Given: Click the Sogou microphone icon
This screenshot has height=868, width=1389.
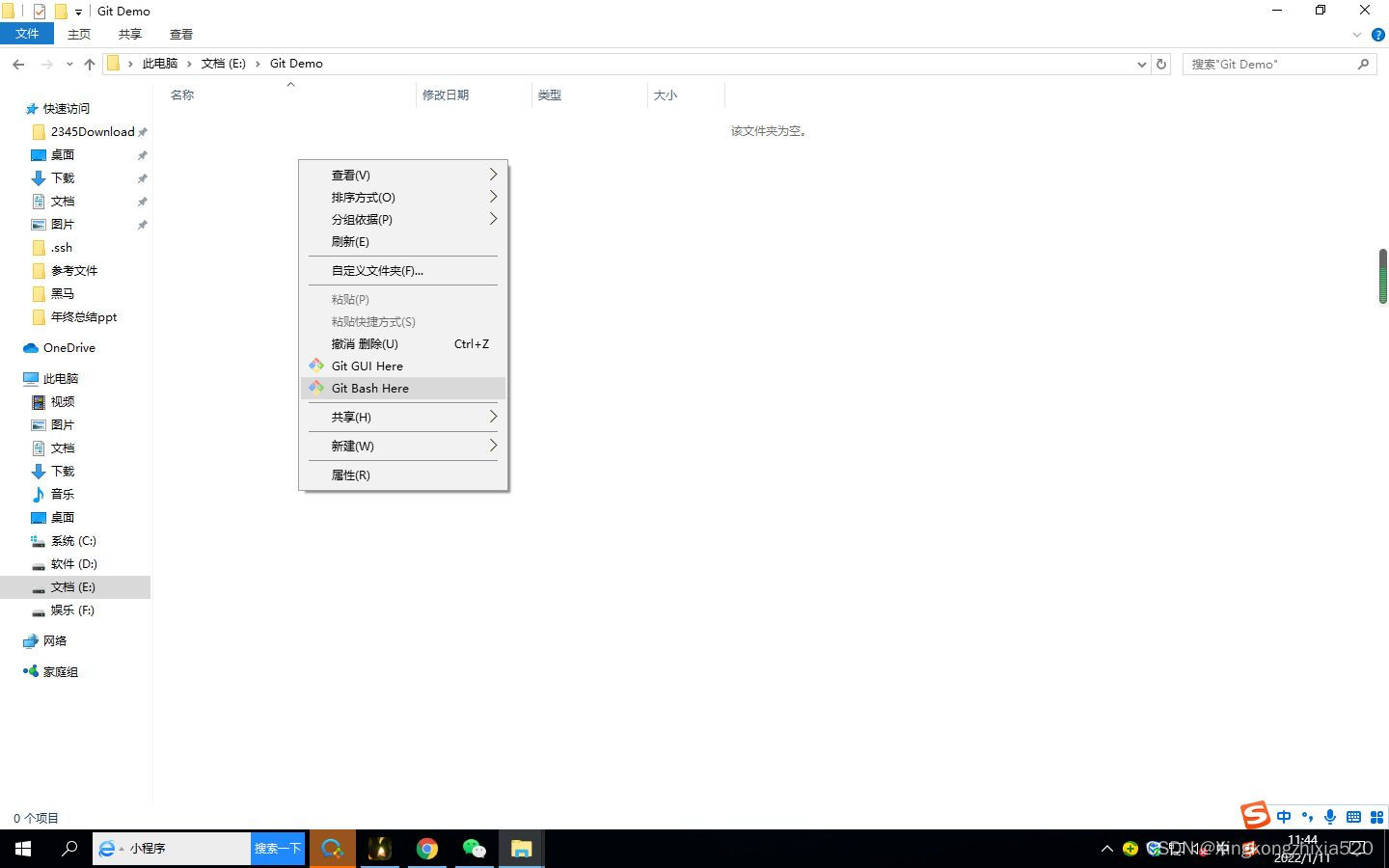Looking at the screenshot, I should 1330,817.
